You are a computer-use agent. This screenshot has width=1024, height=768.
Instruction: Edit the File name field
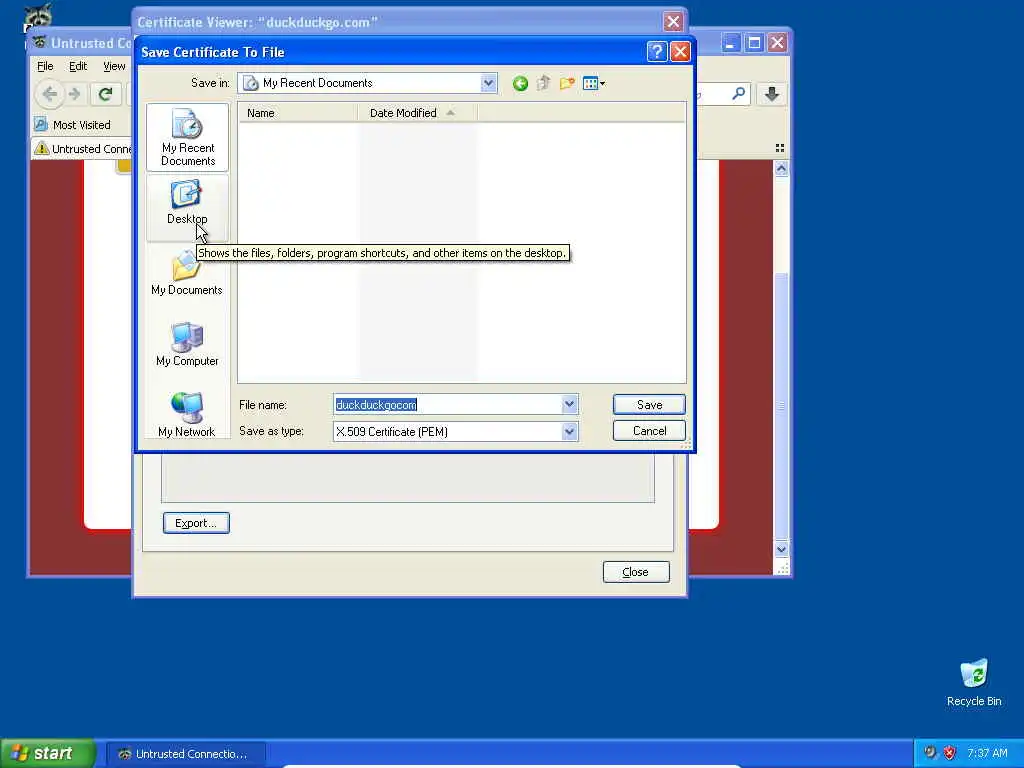tap(447, 404)
